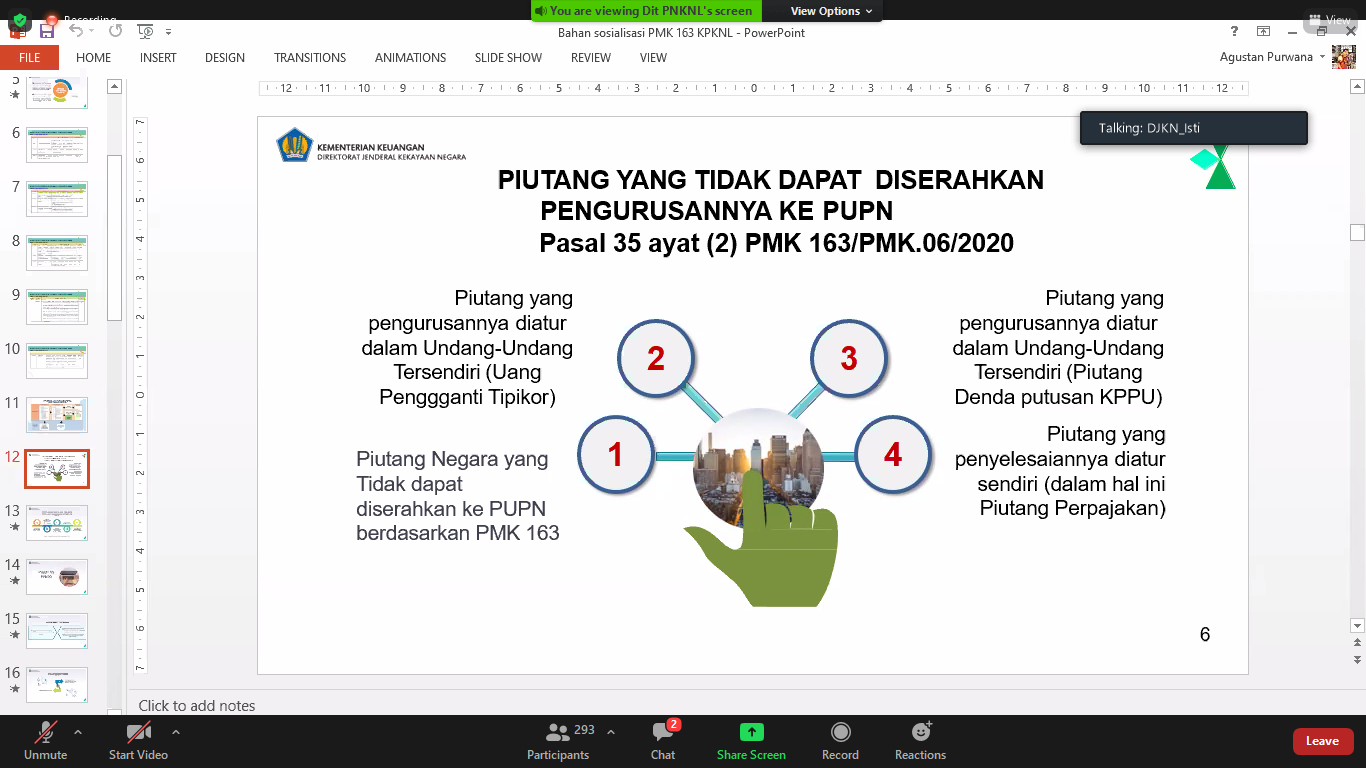Switch to the DESIGN ribbon tab
This screenshot has width=1366, height=768.
click(x=225, y=58)
